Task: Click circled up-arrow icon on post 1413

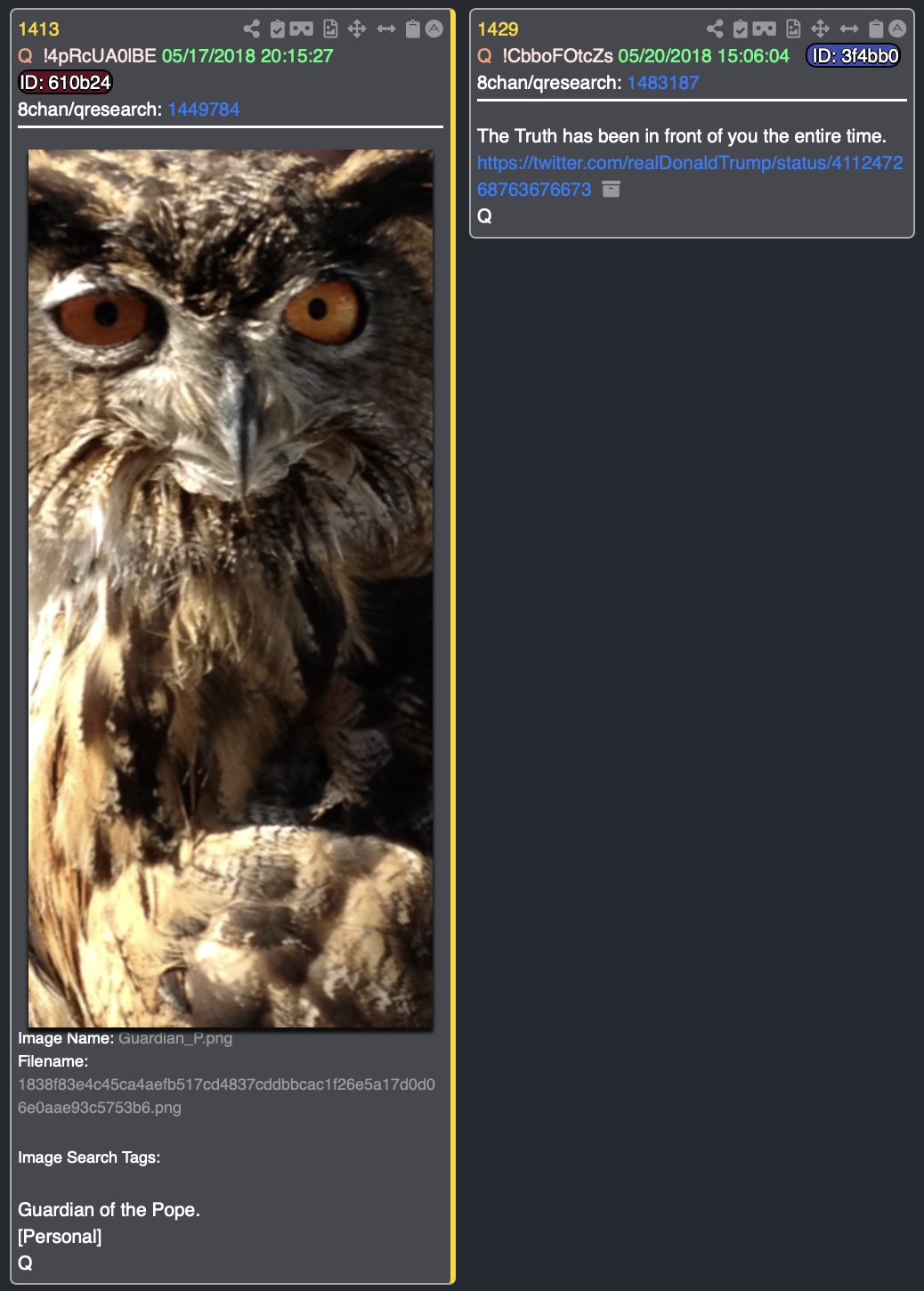Action: click(434, 28)
